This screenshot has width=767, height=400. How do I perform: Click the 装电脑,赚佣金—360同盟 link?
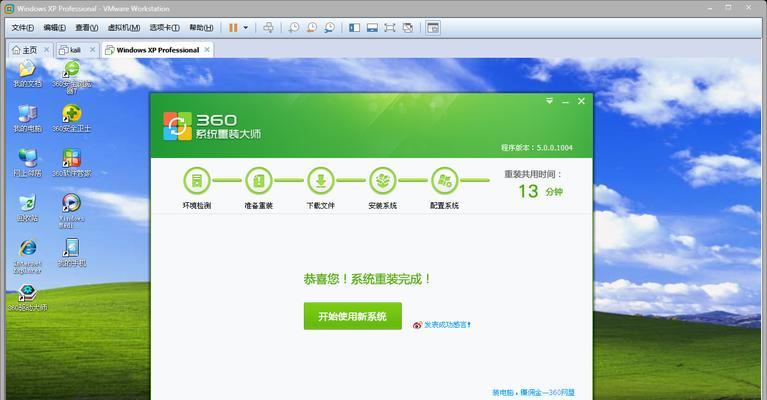click(533, 392)
